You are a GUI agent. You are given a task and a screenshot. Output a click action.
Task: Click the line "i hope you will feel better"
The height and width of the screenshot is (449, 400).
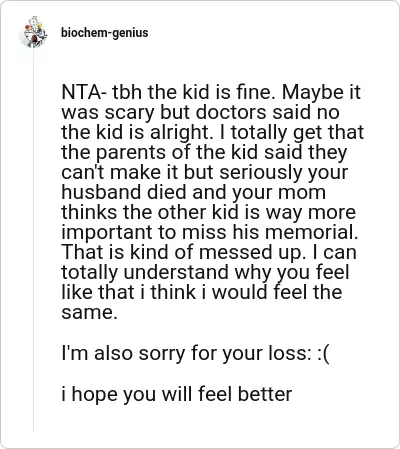177,394
